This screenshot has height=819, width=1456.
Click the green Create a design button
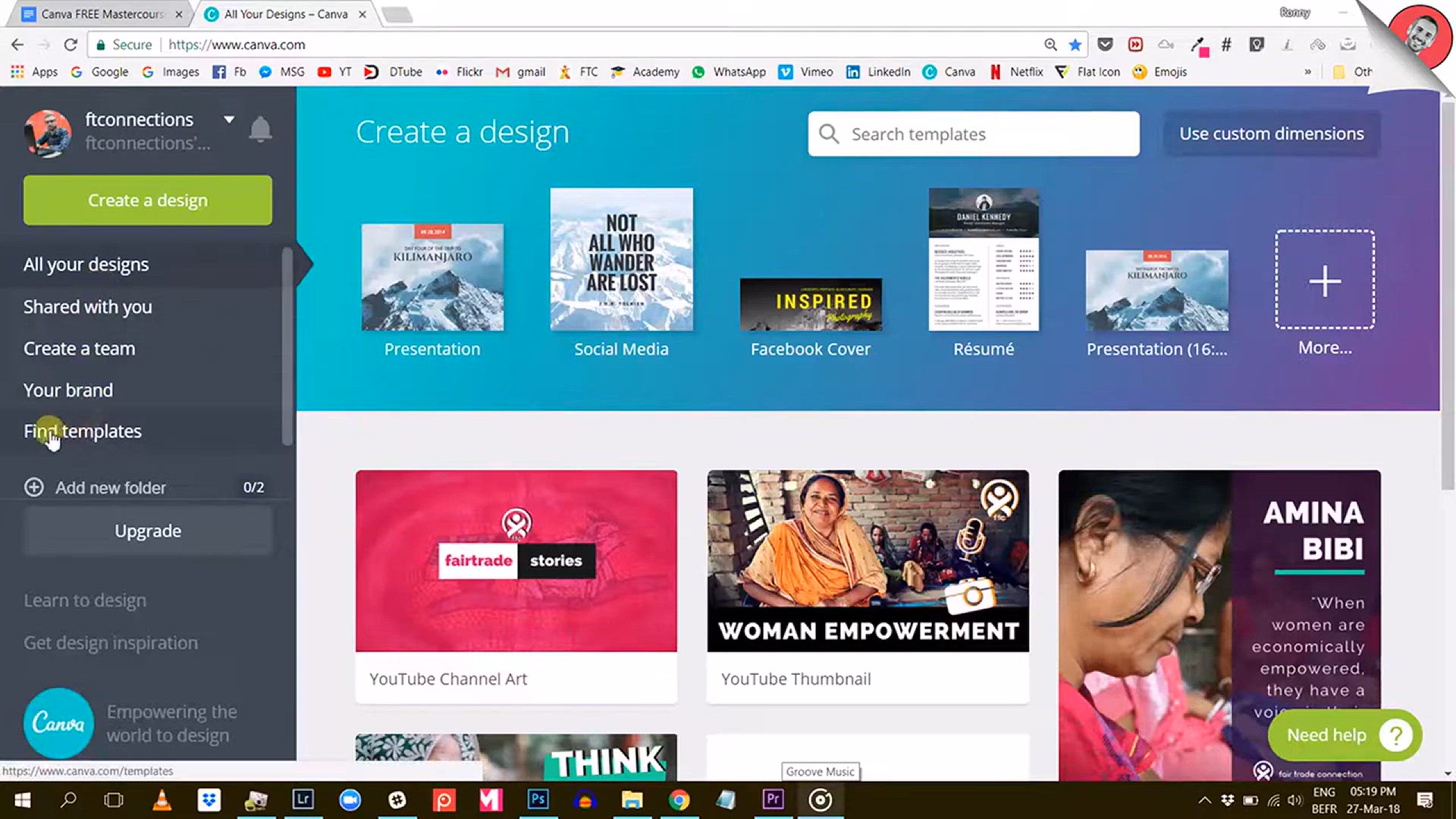click(148, 200)
